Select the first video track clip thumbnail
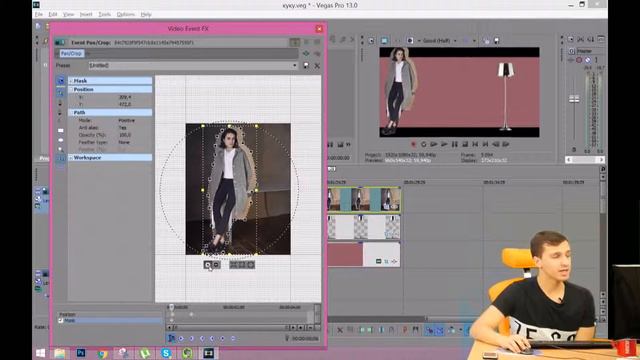 334,200
